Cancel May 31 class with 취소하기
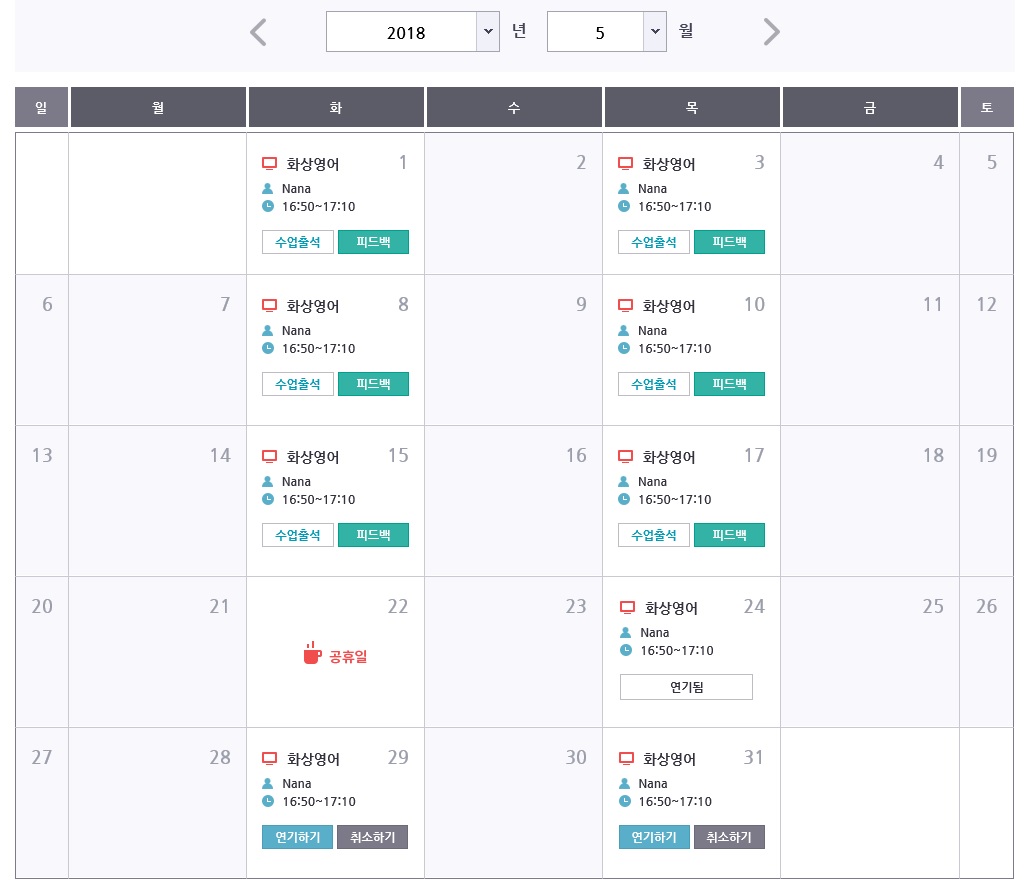The width and height of the screenshot is (1029, 885). click(729, 837)
